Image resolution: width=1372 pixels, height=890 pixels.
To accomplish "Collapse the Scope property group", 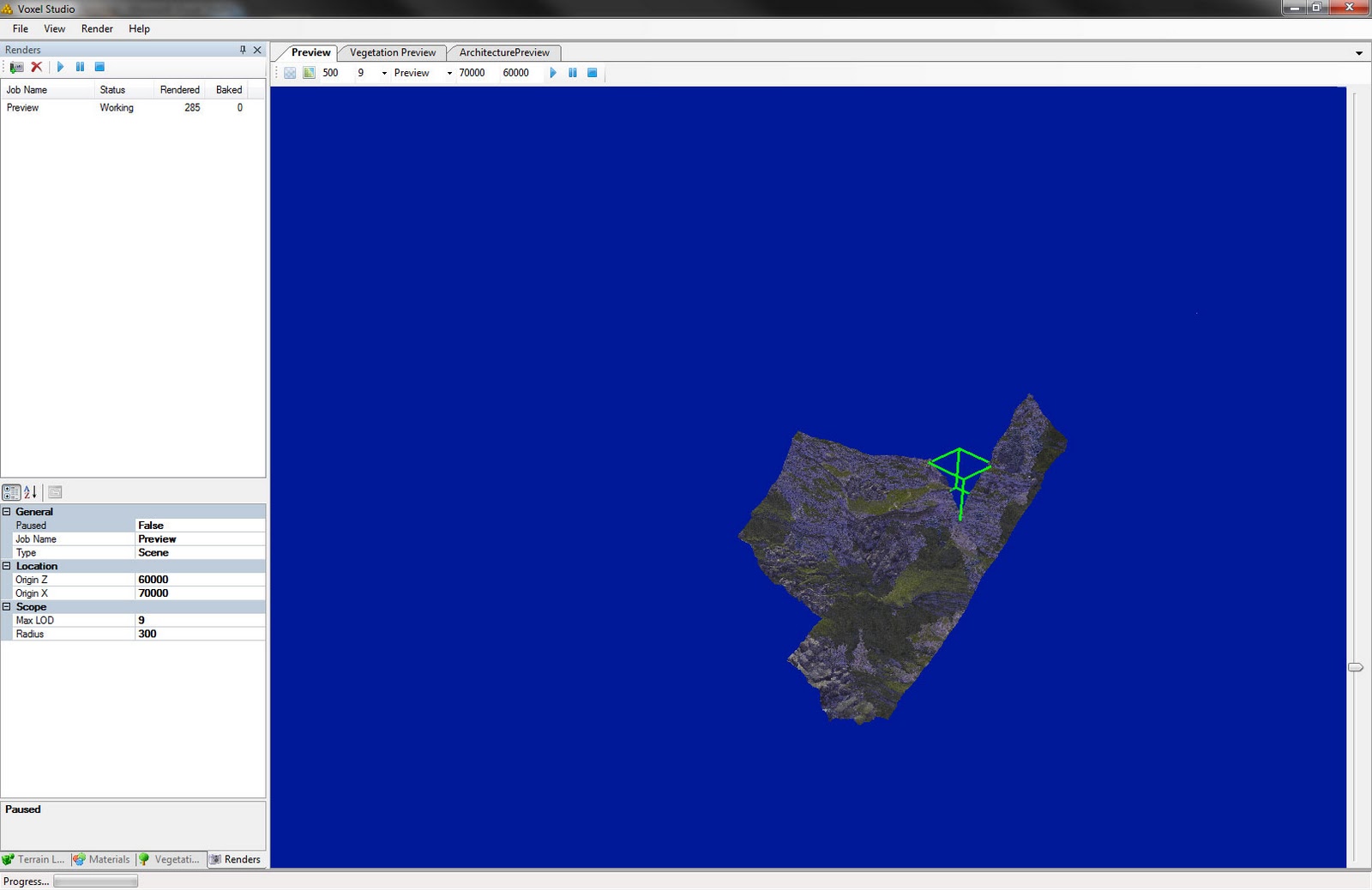I will [x=9, y=606].
